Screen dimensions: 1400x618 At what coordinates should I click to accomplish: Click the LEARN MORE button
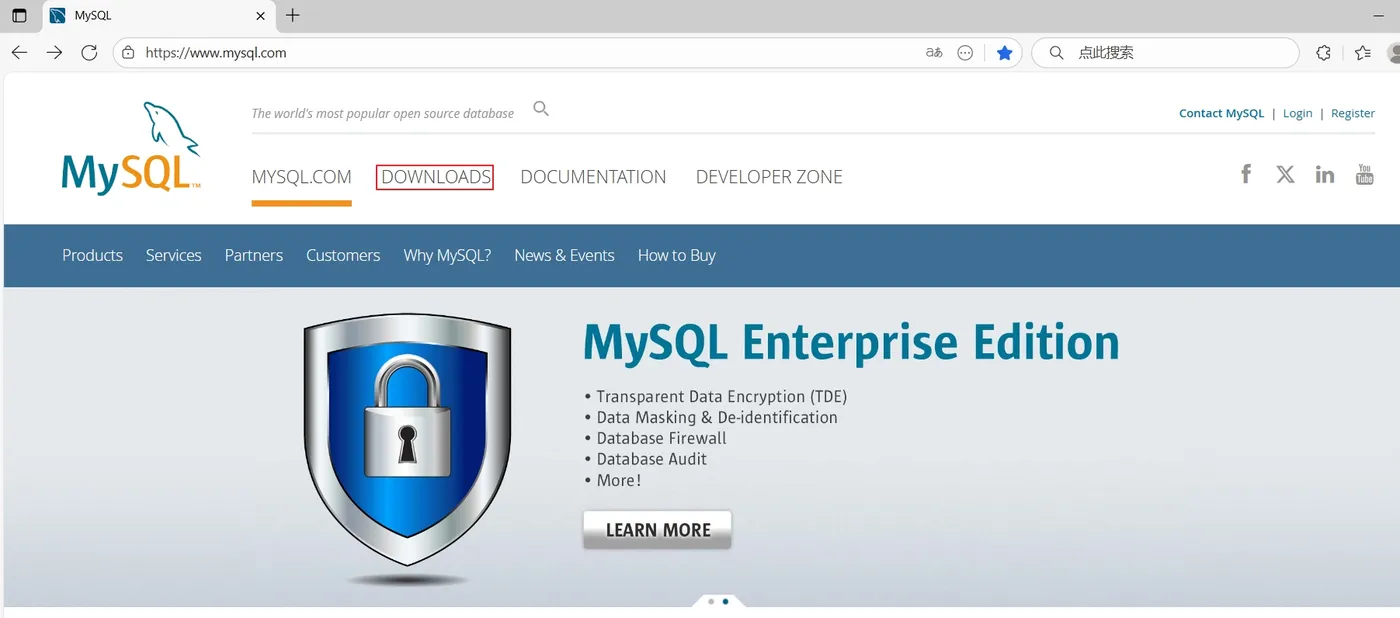point(657,530)
